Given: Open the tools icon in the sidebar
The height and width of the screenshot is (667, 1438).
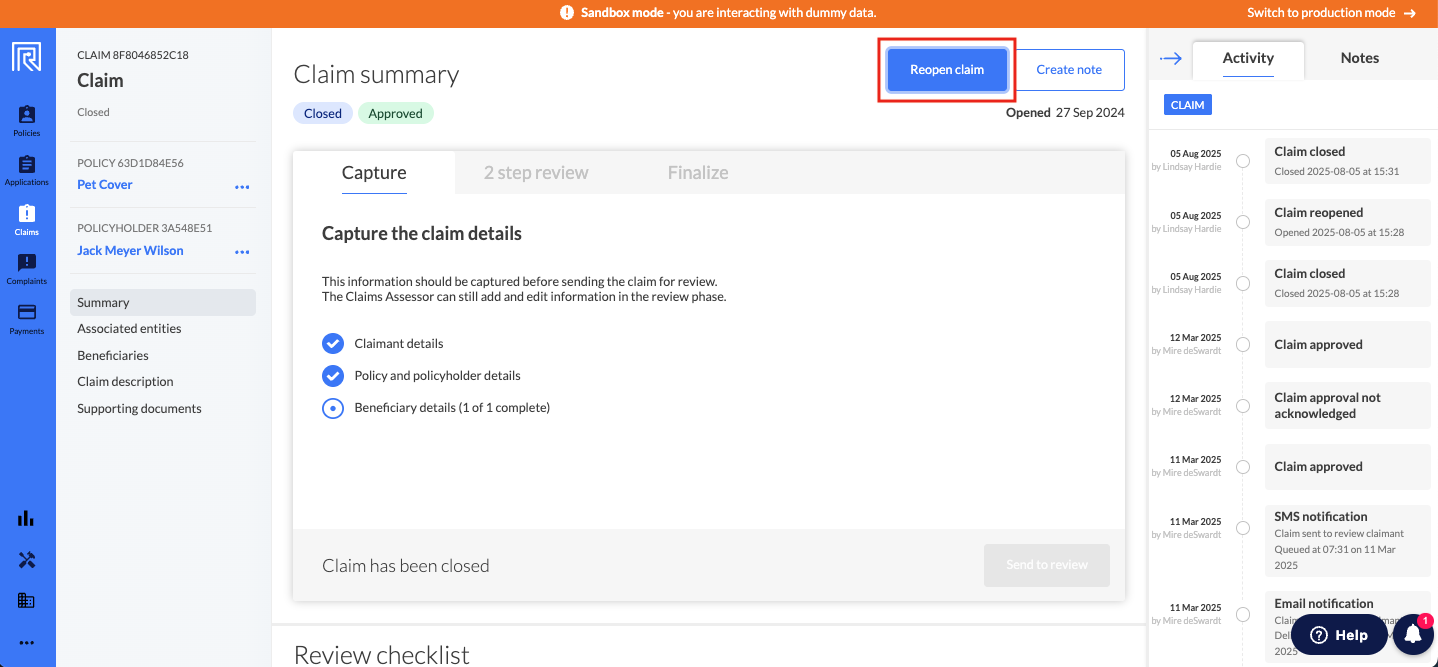Looking at the screenshot, I should click(26, 560).
